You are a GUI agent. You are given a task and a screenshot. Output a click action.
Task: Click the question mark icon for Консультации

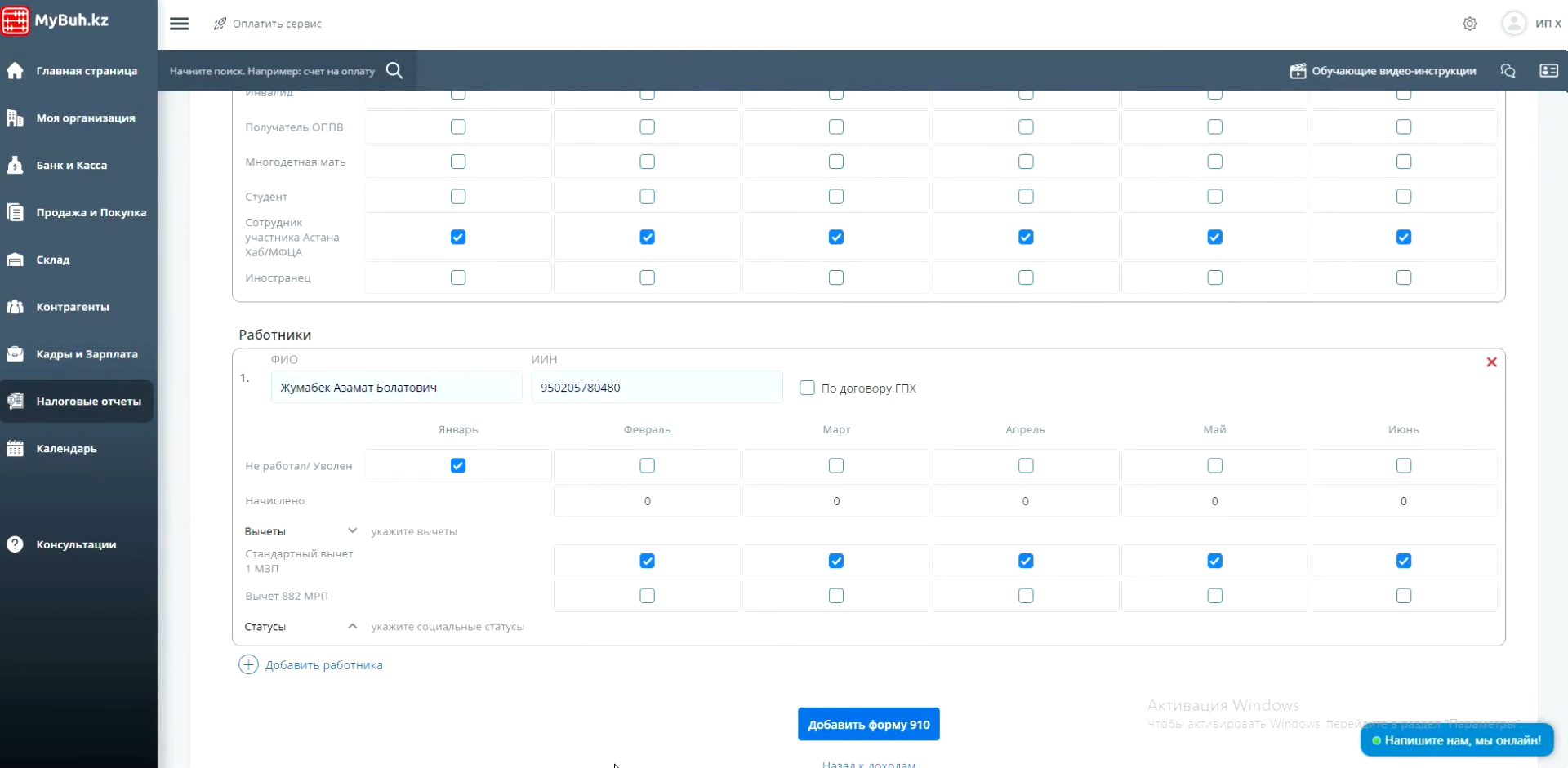pos(15,544)
